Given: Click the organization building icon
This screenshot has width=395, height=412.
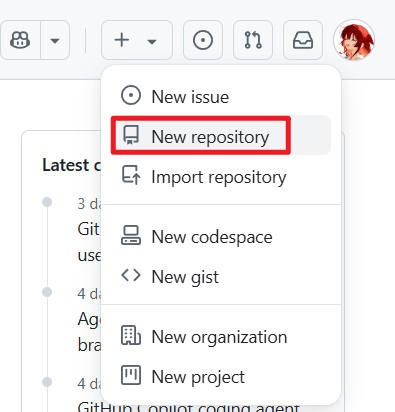Looking at the screenshot, I should tap(131, 335).
